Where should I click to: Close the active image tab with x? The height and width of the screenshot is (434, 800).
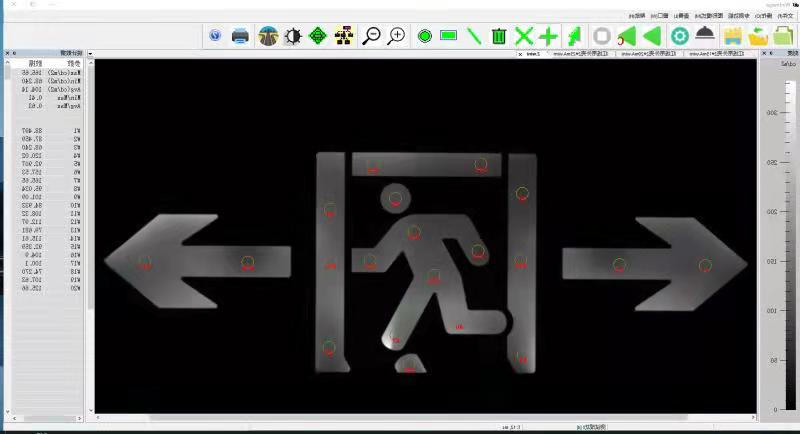pos(520,54)
